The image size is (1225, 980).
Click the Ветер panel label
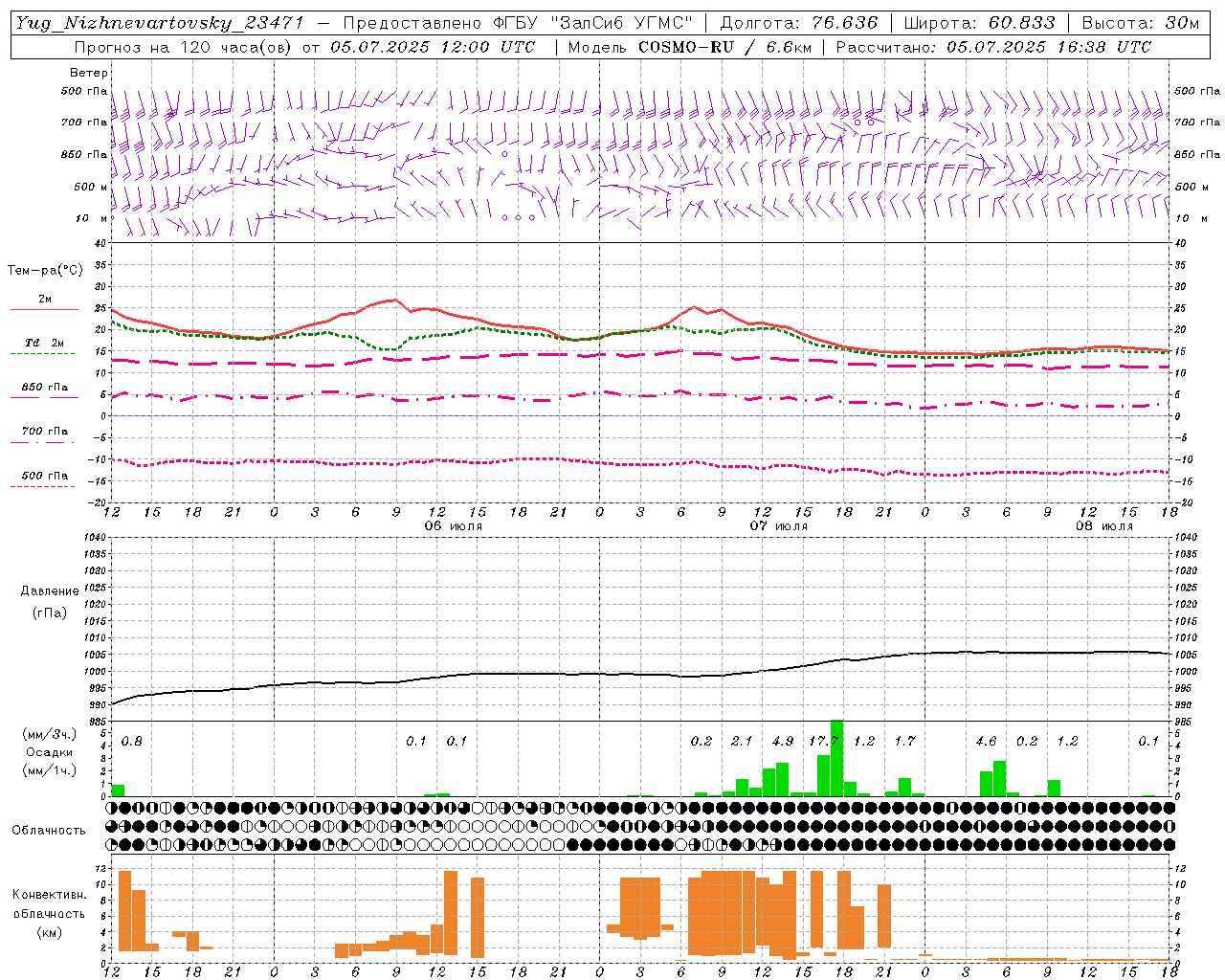(89, 73)
